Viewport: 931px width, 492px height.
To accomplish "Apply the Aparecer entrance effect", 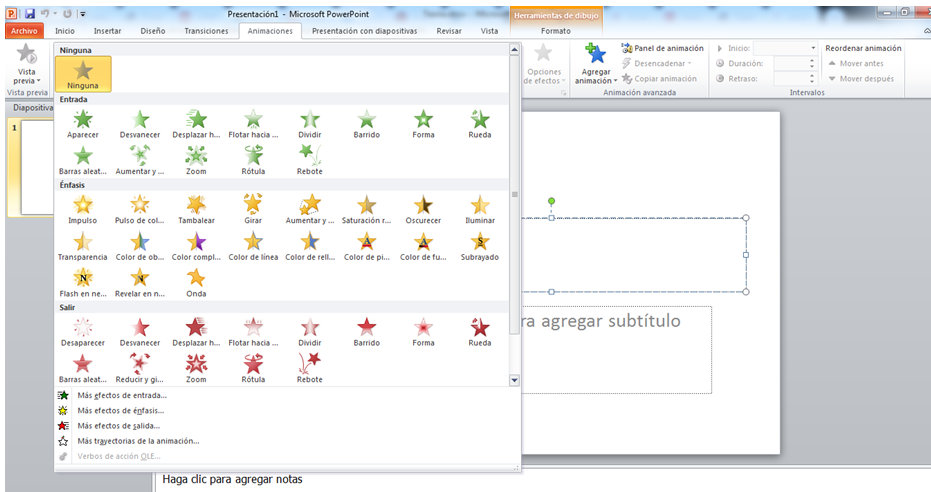I will pyautogui.click(x=83, y=124).
